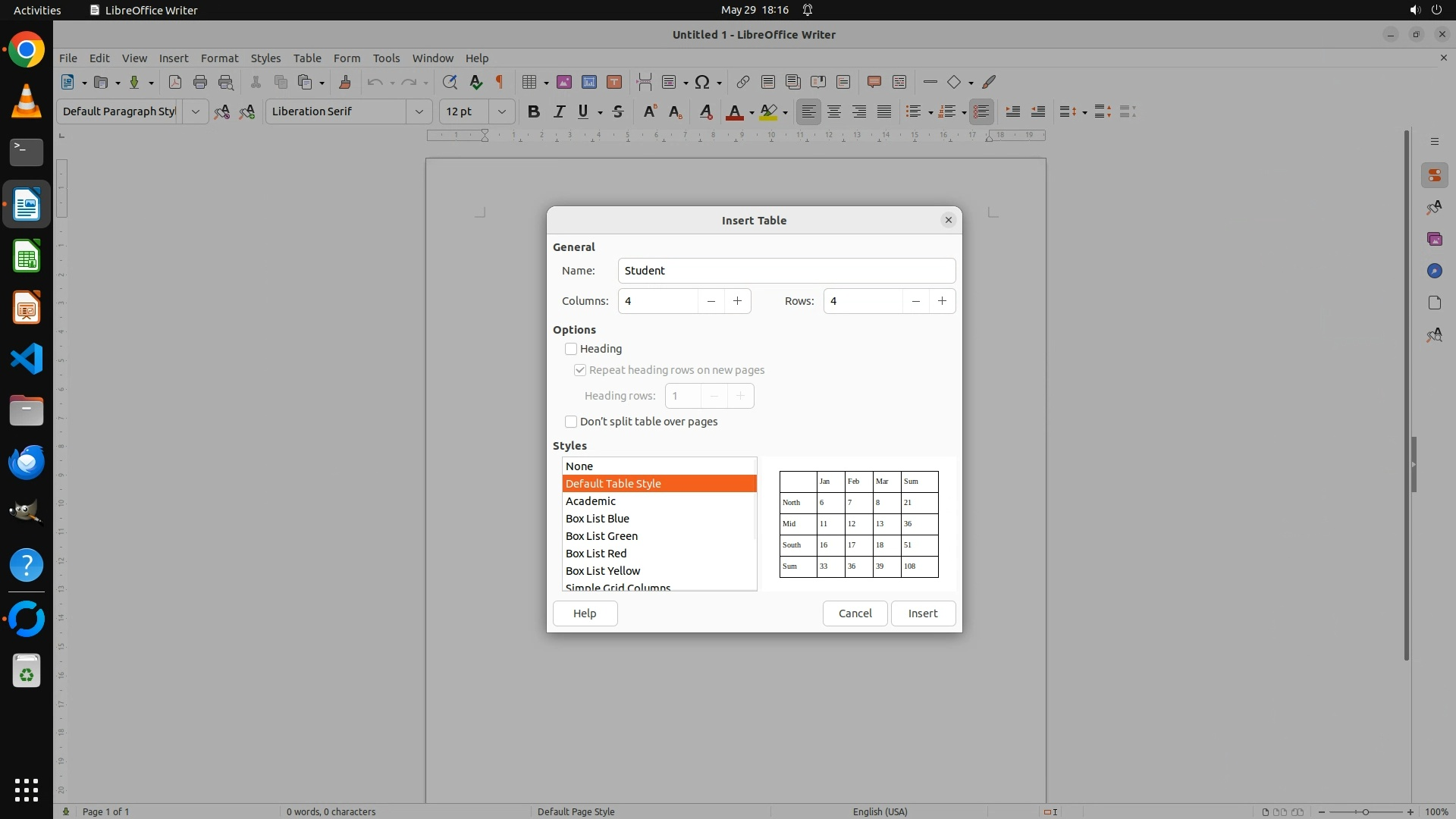
Task: Click the Export as PDF icon
Action: (x=175, y=82)
